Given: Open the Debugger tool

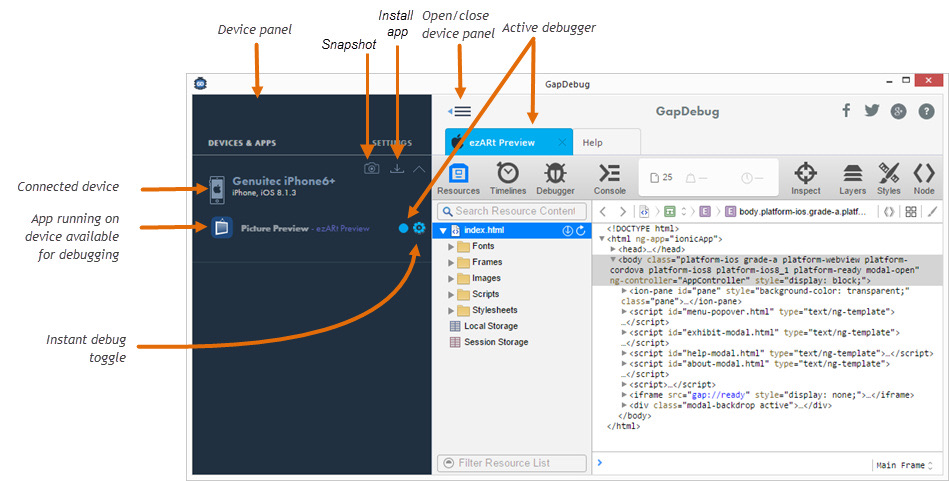Looking at the screenshot, I should tap(556, 178).
